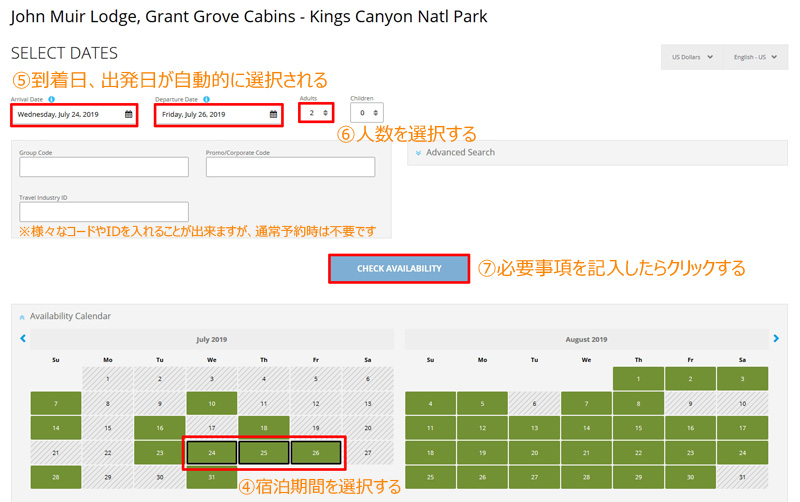Select August 1 in the calendar
This screenshot has height=502, width=800.
[x=638, y=379]
